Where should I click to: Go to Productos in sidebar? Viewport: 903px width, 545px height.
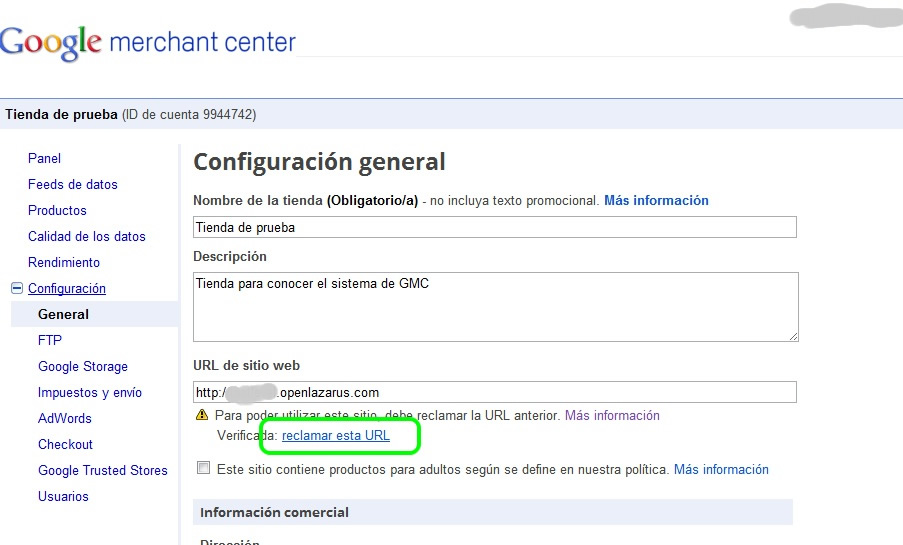(x=57, y=210)
